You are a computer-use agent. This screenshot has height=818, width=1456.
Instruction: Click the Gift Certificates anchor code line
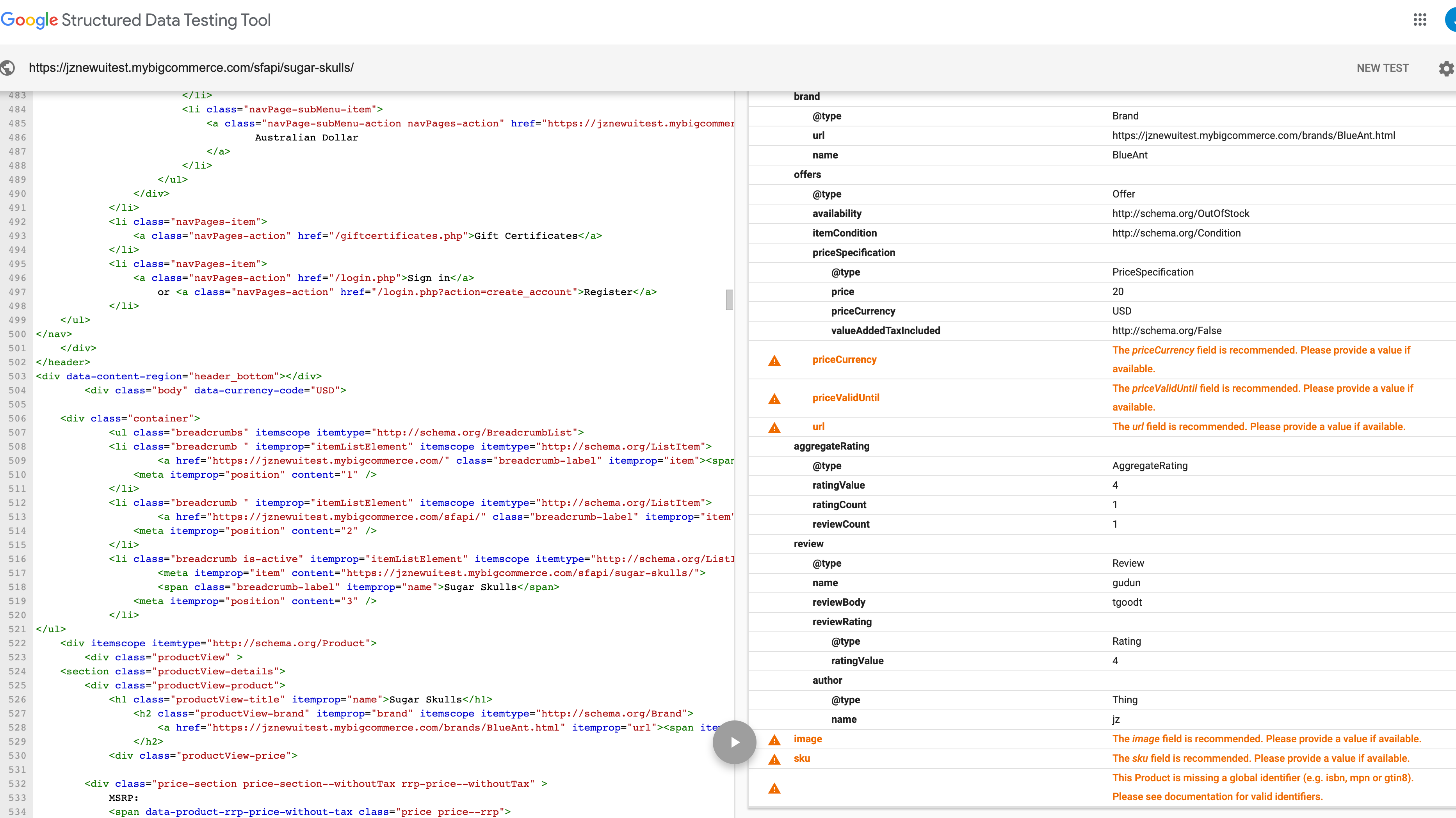(x=367, y=236)
